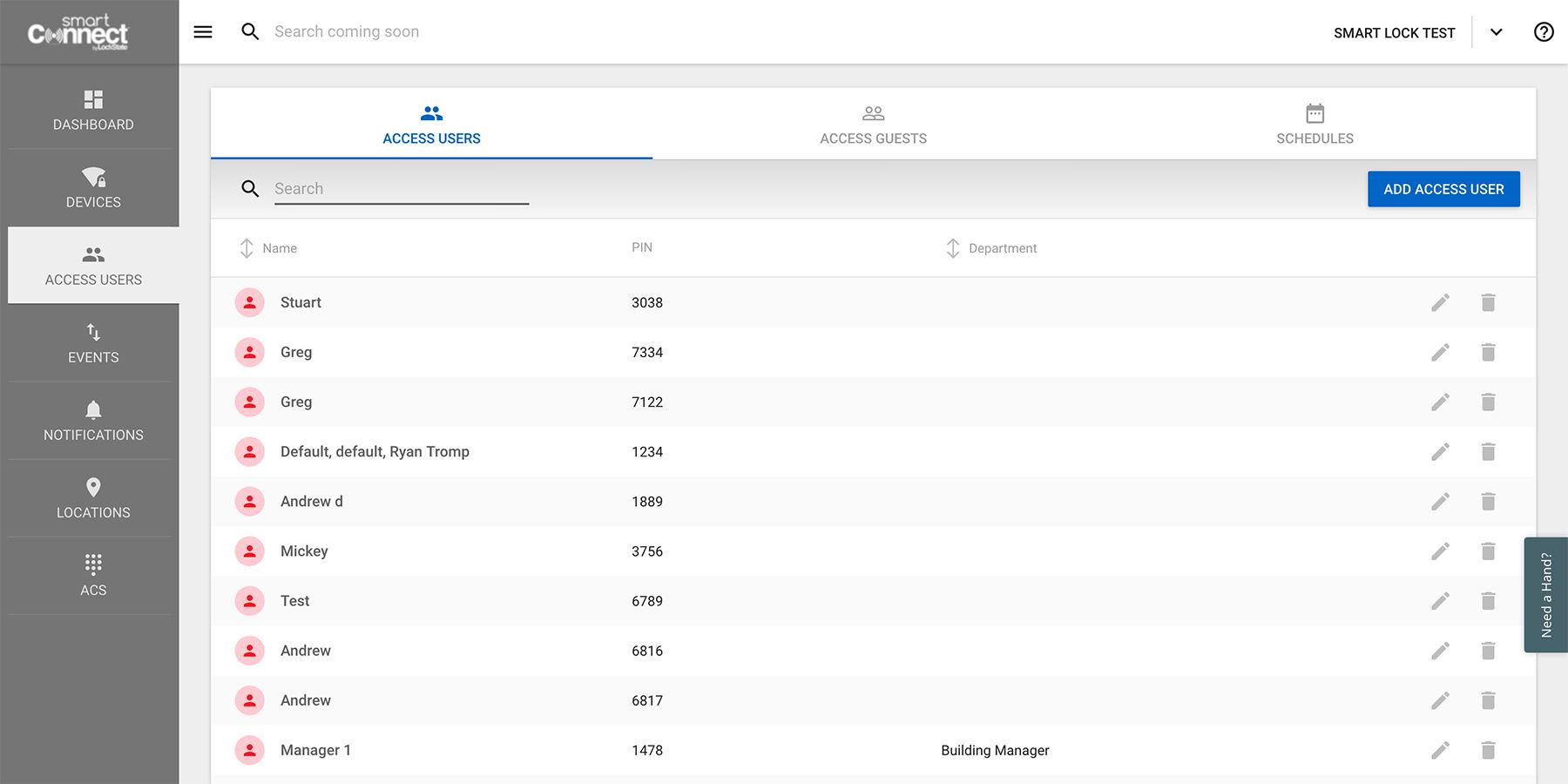Screen dimensions: 1568x784
Task: Delete the Default, default, Ryan Tromp user
Action: [1488, 451]
